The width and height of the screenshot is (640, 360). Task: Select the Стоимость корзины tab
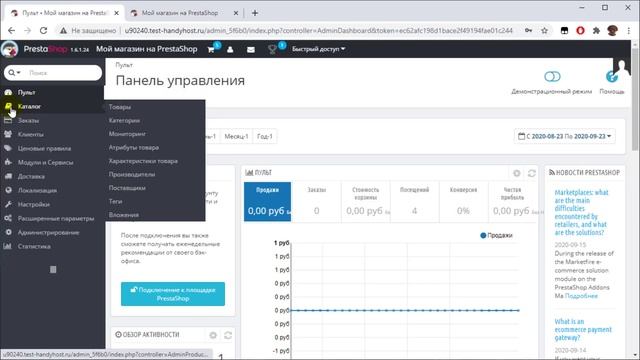pos(366,202)
